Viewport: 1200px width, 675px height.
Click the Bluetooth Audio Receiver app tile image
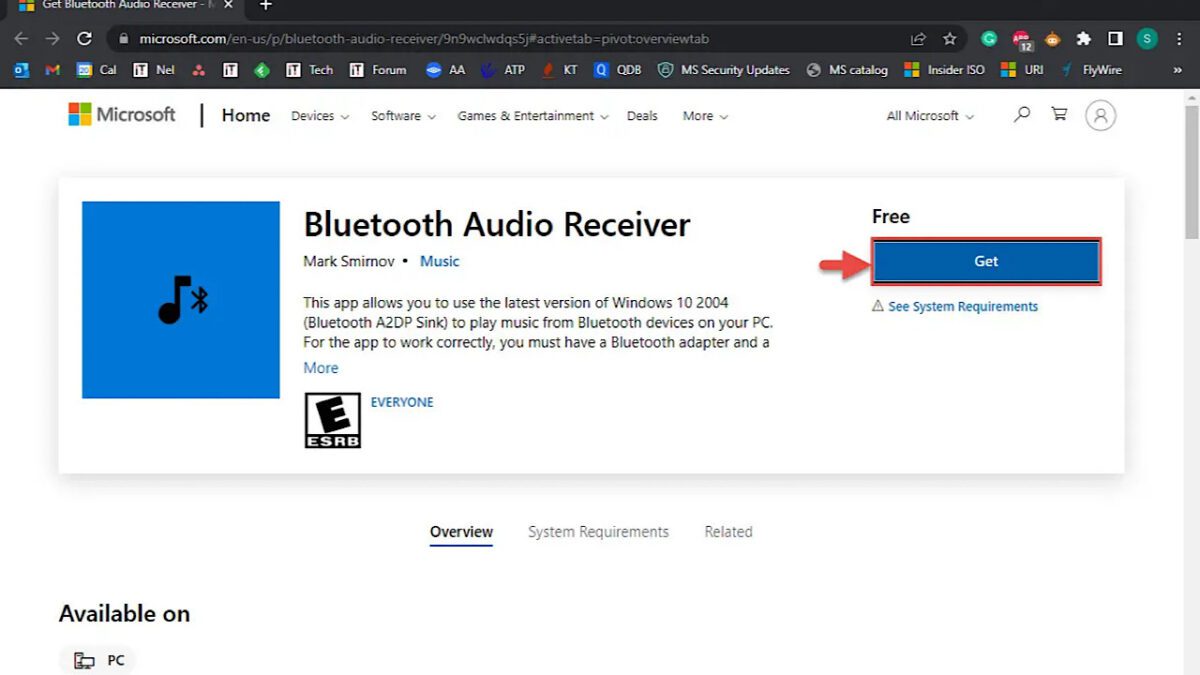181,300
